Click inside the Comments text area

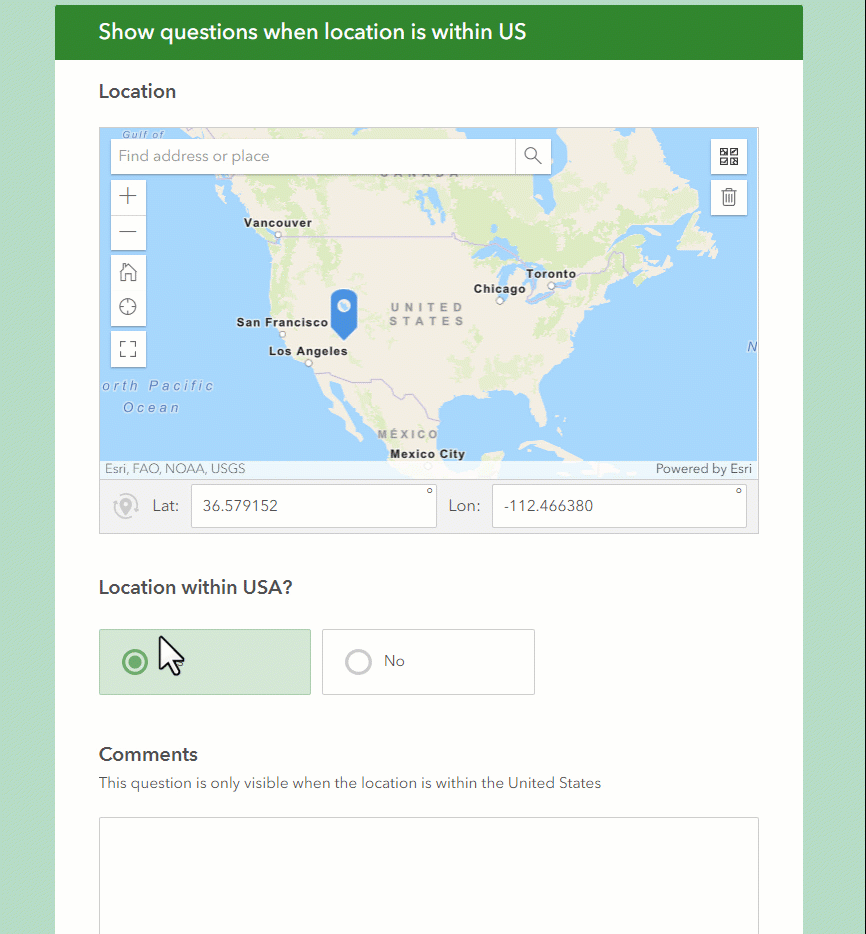(x=428, y=875)
